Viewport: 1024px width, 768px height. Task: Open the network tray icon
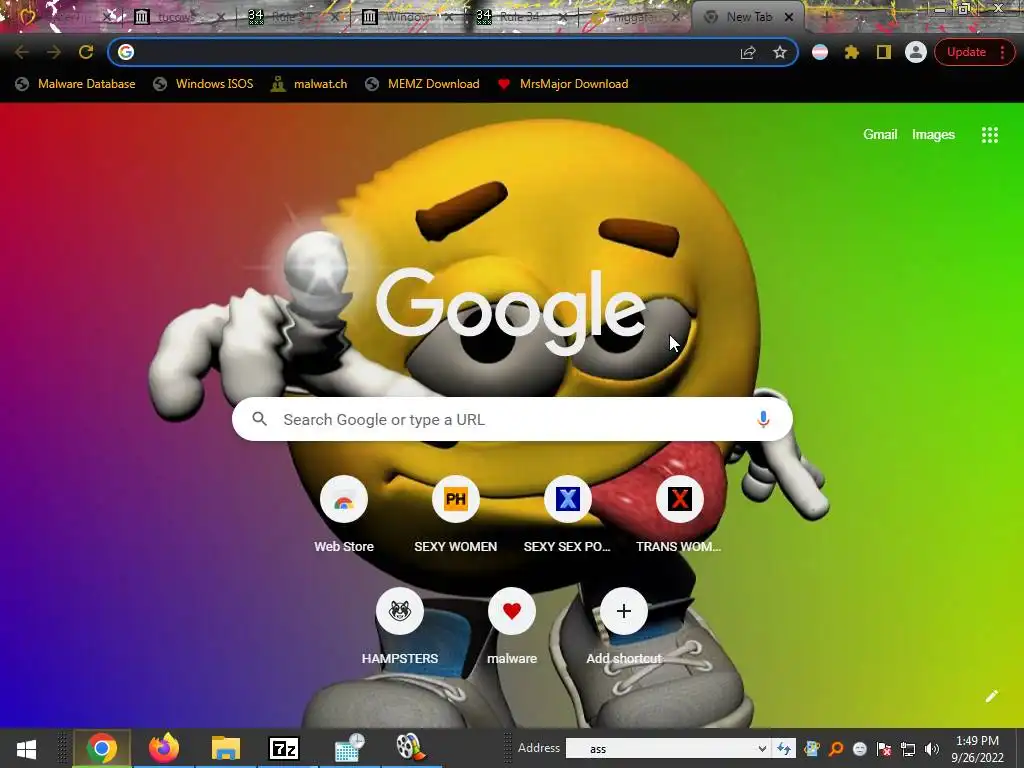(908, 749)
